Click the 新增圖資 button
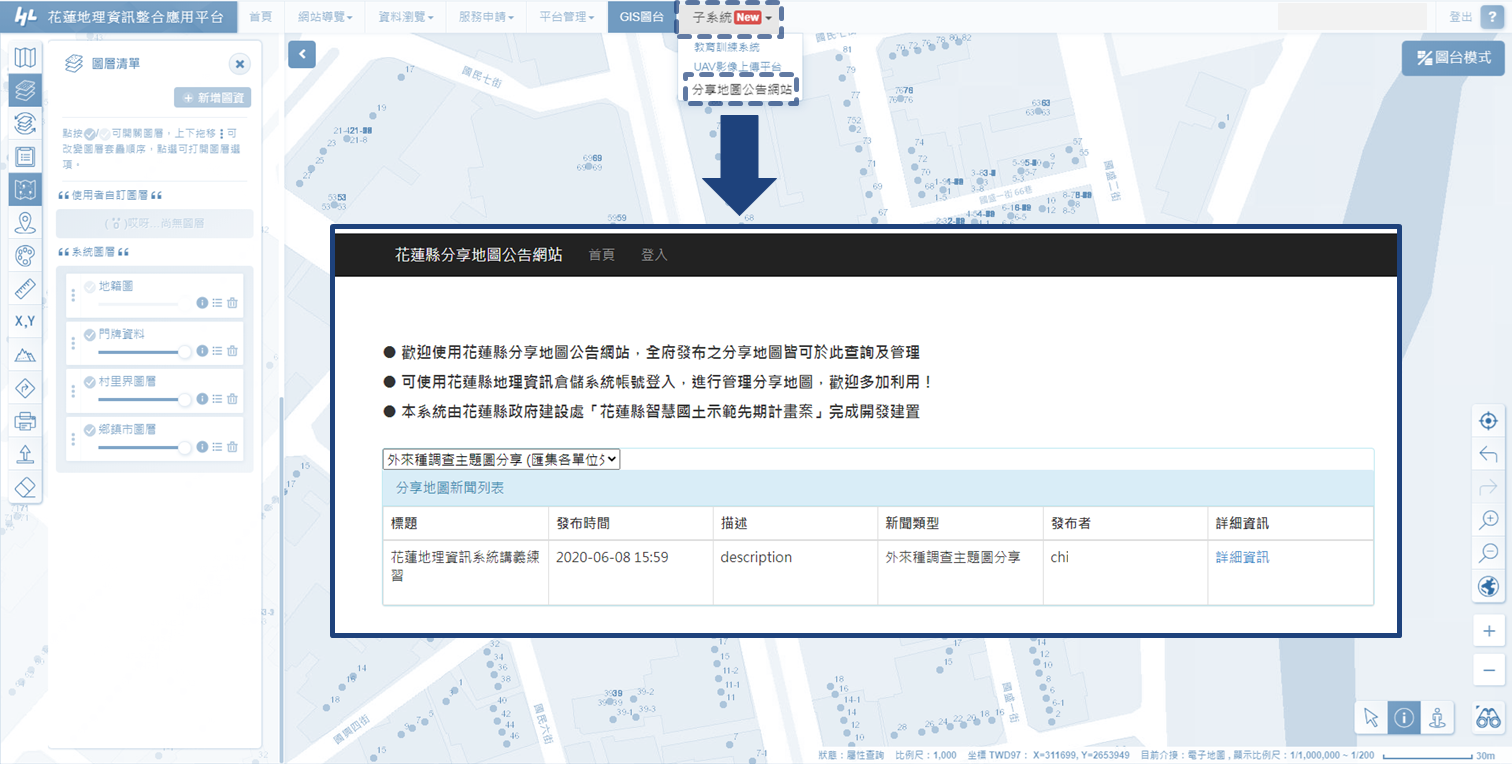Image resolution: width=1512 pixels, height=764 pixels. tap(213, 98)
